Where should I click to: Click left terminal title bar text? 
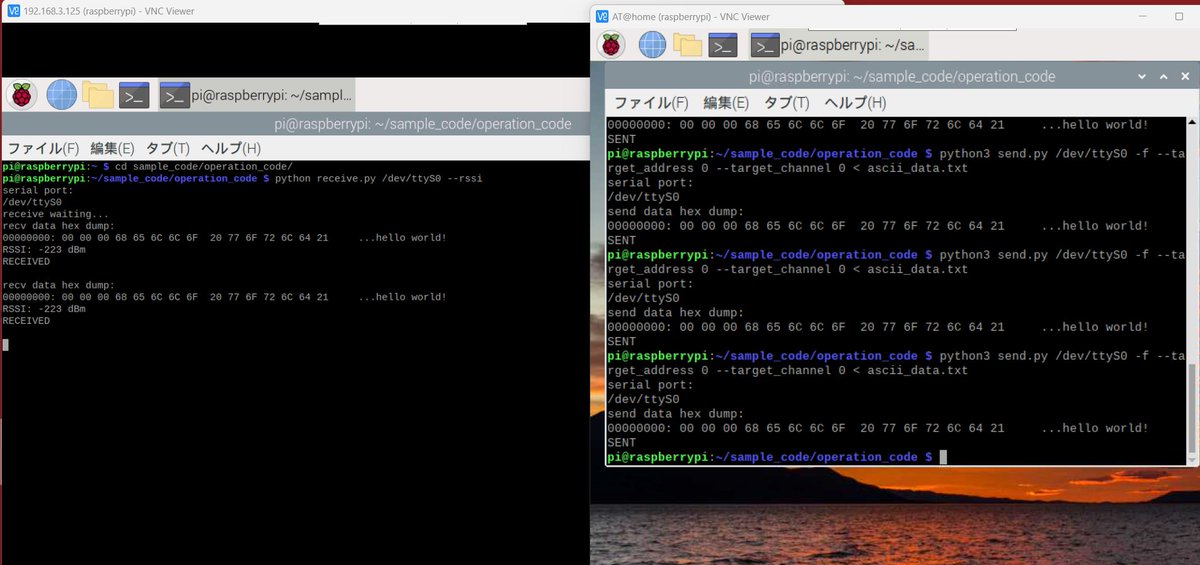[x=422, y=124]
